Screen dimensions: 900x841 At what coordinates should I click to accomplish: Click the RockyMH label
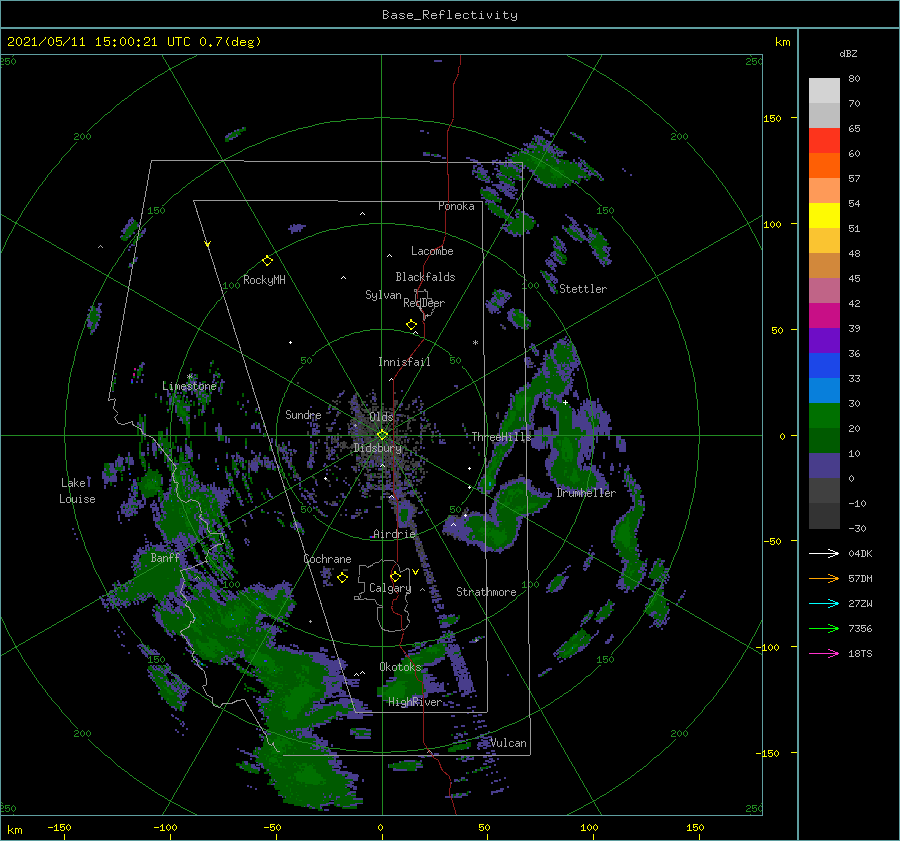coord(264,280)
